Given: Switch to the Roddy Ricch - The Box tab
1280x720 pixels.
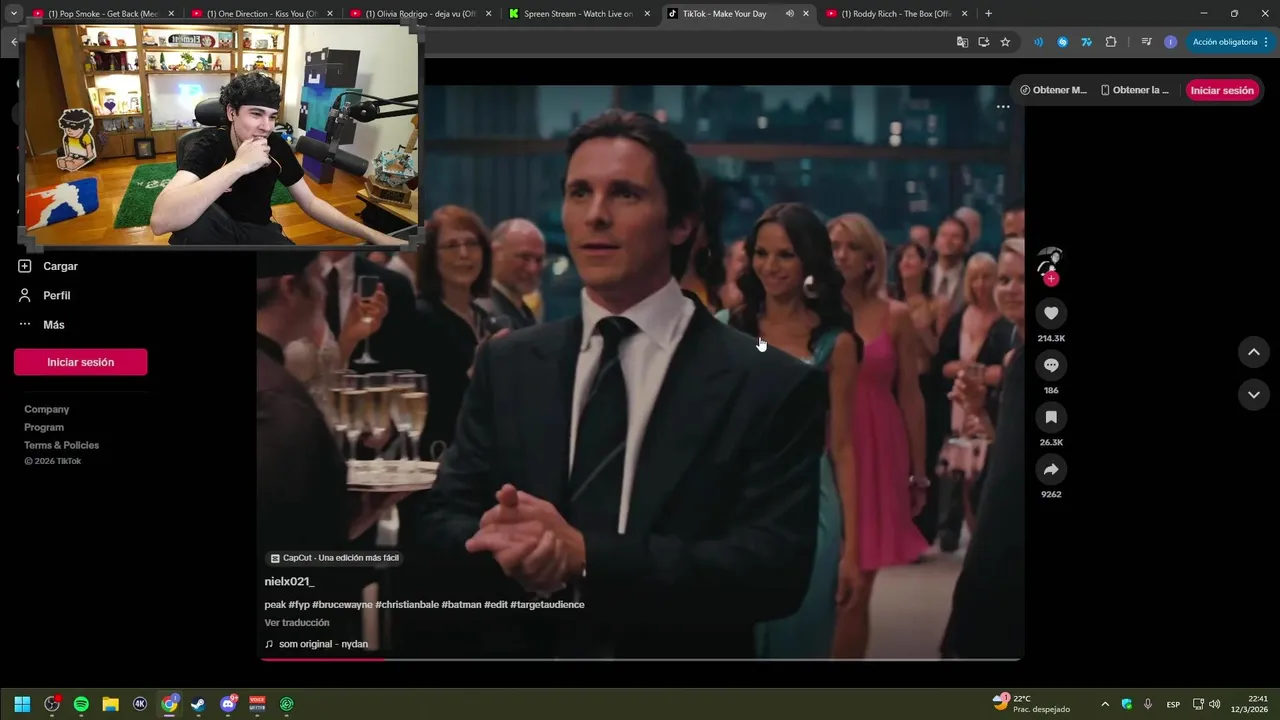Looking at the screenshot, I should point(896,14).
